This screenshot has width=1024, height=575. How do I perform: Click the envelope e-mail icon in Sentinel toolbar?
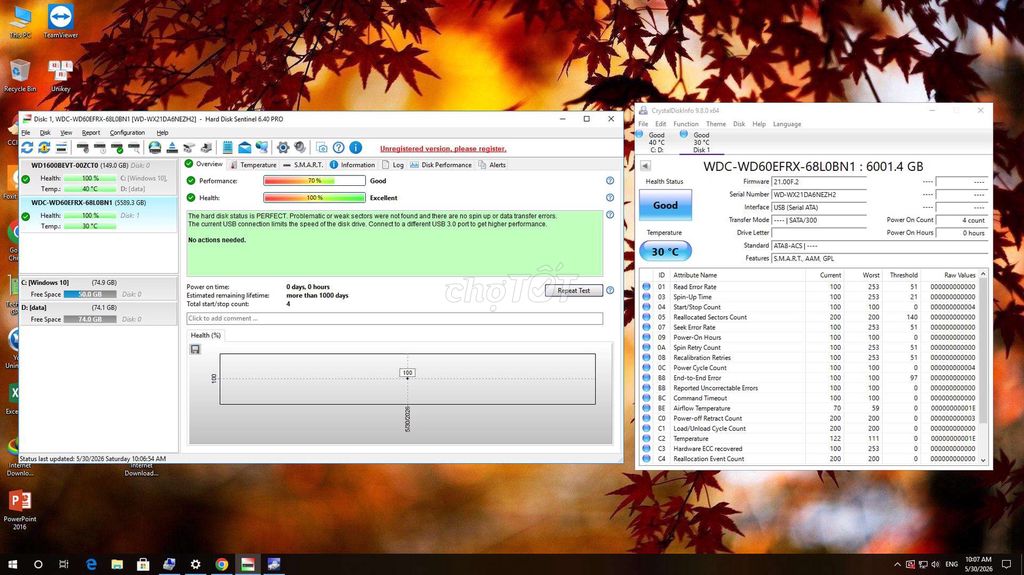(244, 148)
